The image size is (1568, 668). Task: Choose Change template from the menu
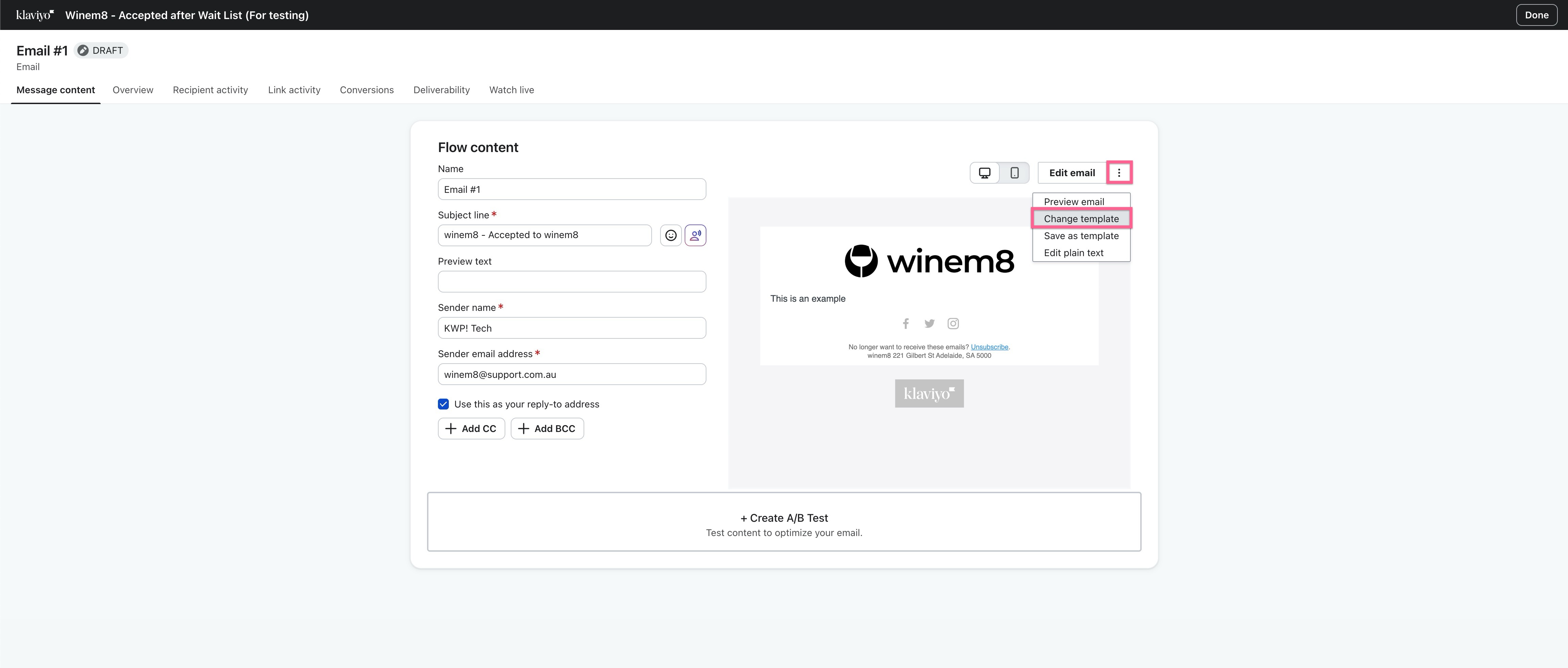click(1081, 218)
